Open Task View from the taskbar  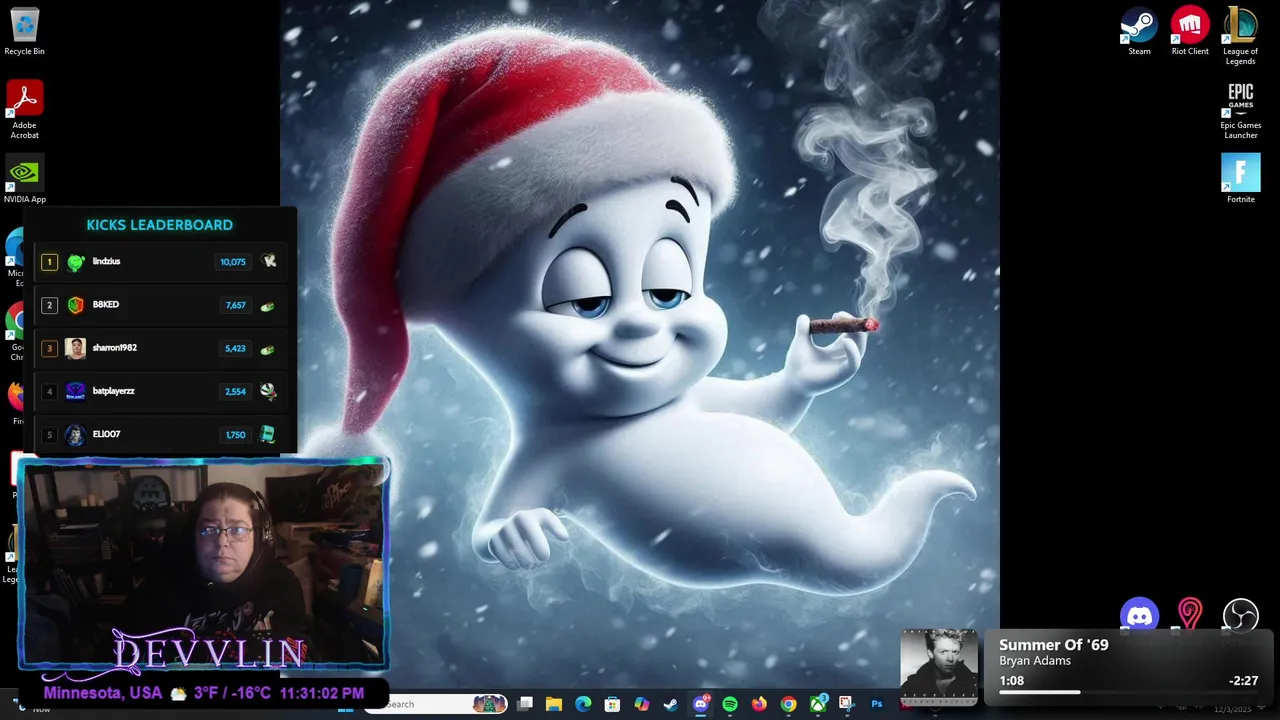coord(525,704)
